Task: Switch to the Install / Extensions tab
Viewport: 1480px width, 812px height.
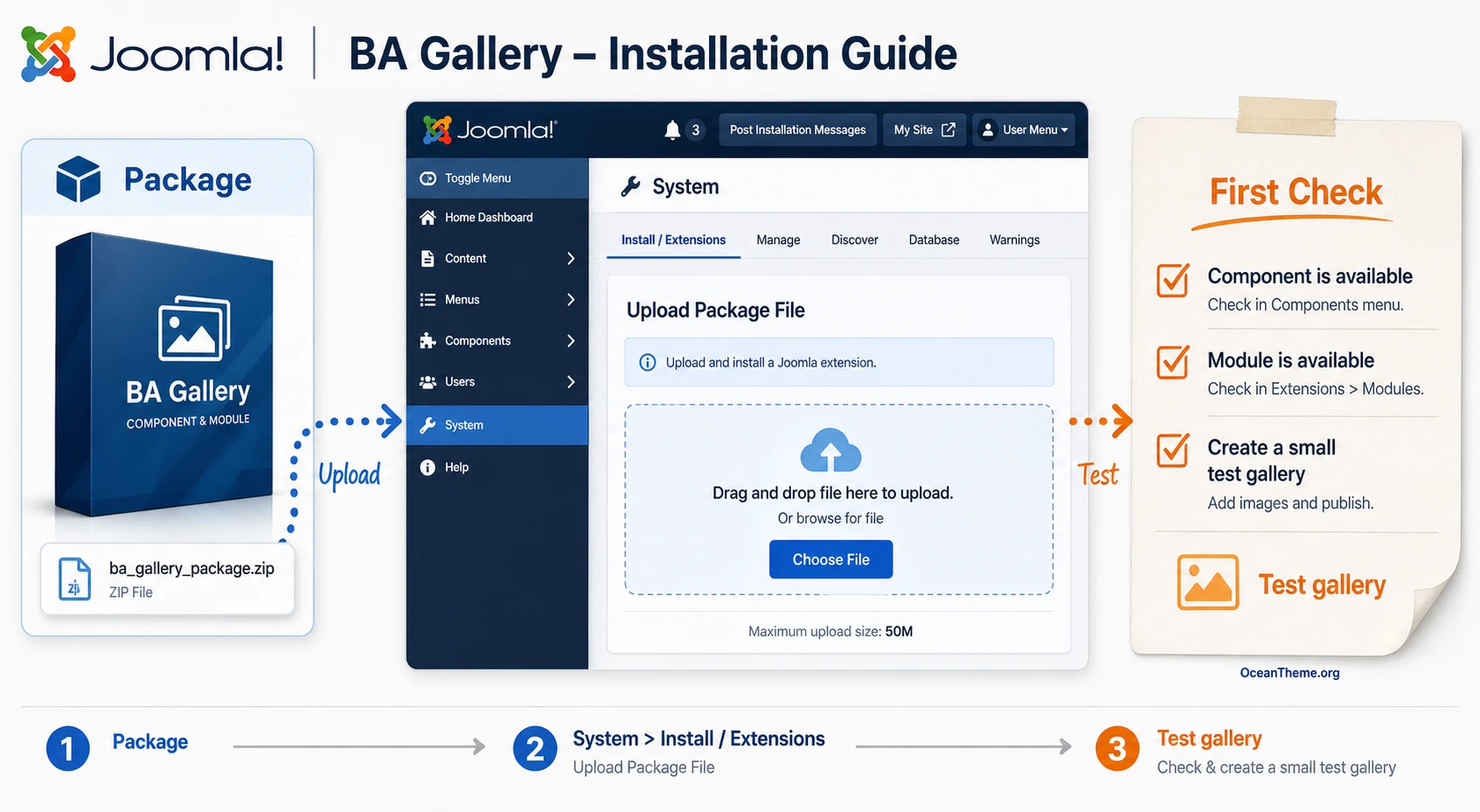Action: [x=673, y=240]
